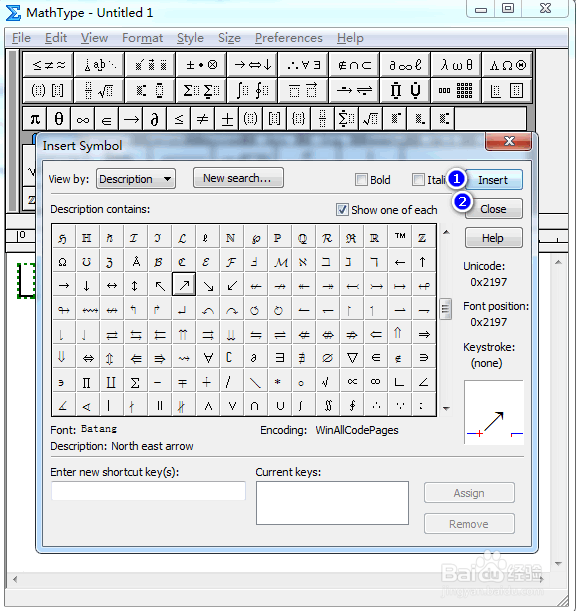Open the Edit menu
This screenshot has height=611, width=576.
coord(56,38)
